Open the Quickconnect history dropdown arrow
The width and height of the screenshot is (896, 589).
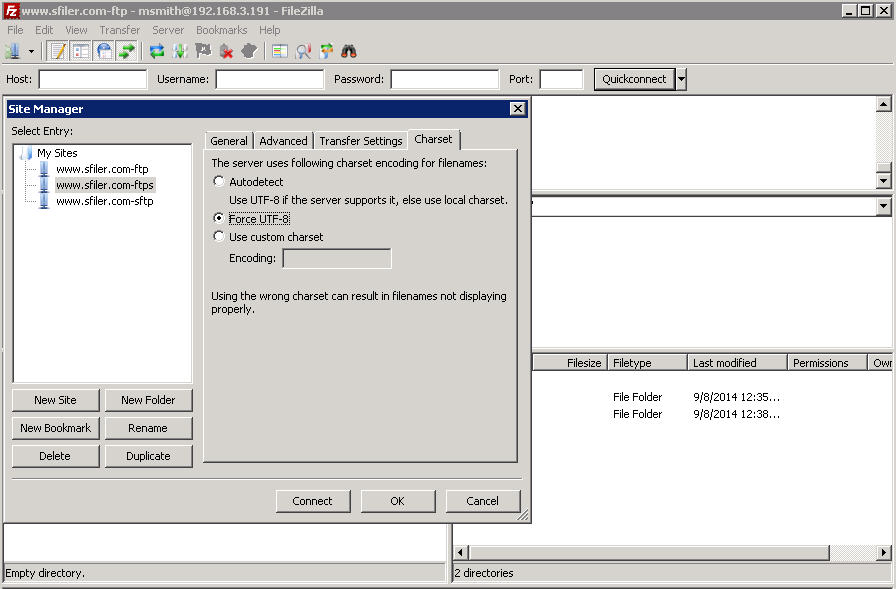pyautogui.click(x=681, y=79)
